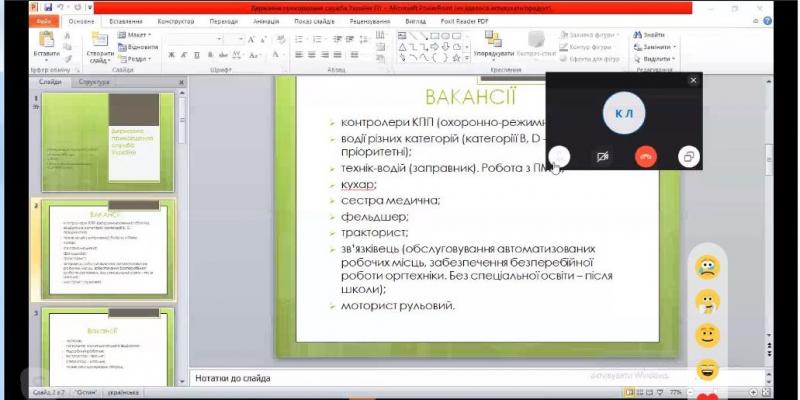800x400 pixels.
Task: Click the Paste (Вставити) clipboard icon
Action: 45,40
